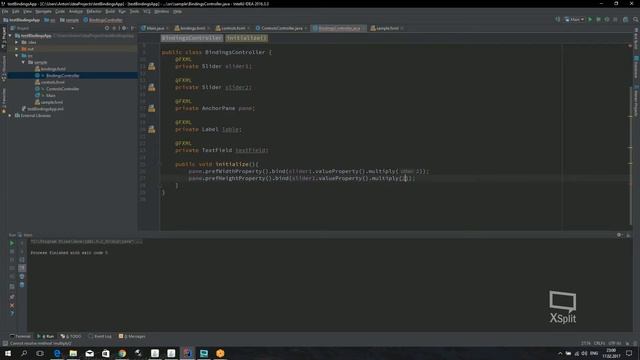This screenshot has width=640, height=360.
Task: Click FXML gutter icon beside AnchorPane pane
Action: click(x=151, y=108)
